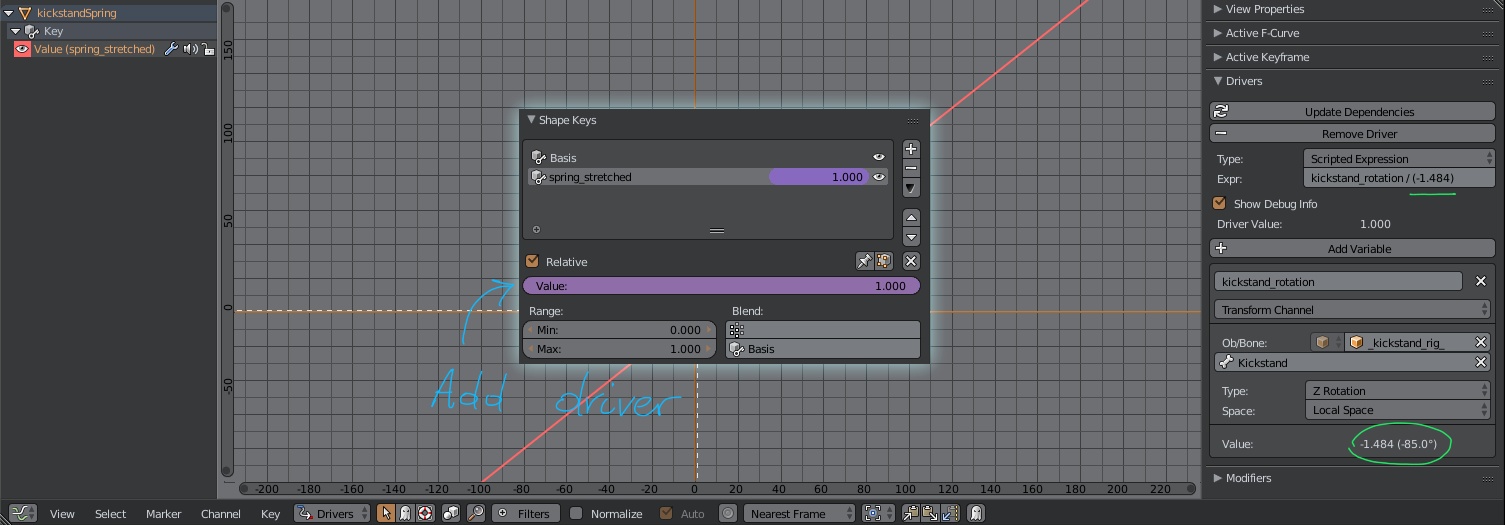Click the paste flipped keyframes icon
The image size is (1505, 525).
point(949,513)
